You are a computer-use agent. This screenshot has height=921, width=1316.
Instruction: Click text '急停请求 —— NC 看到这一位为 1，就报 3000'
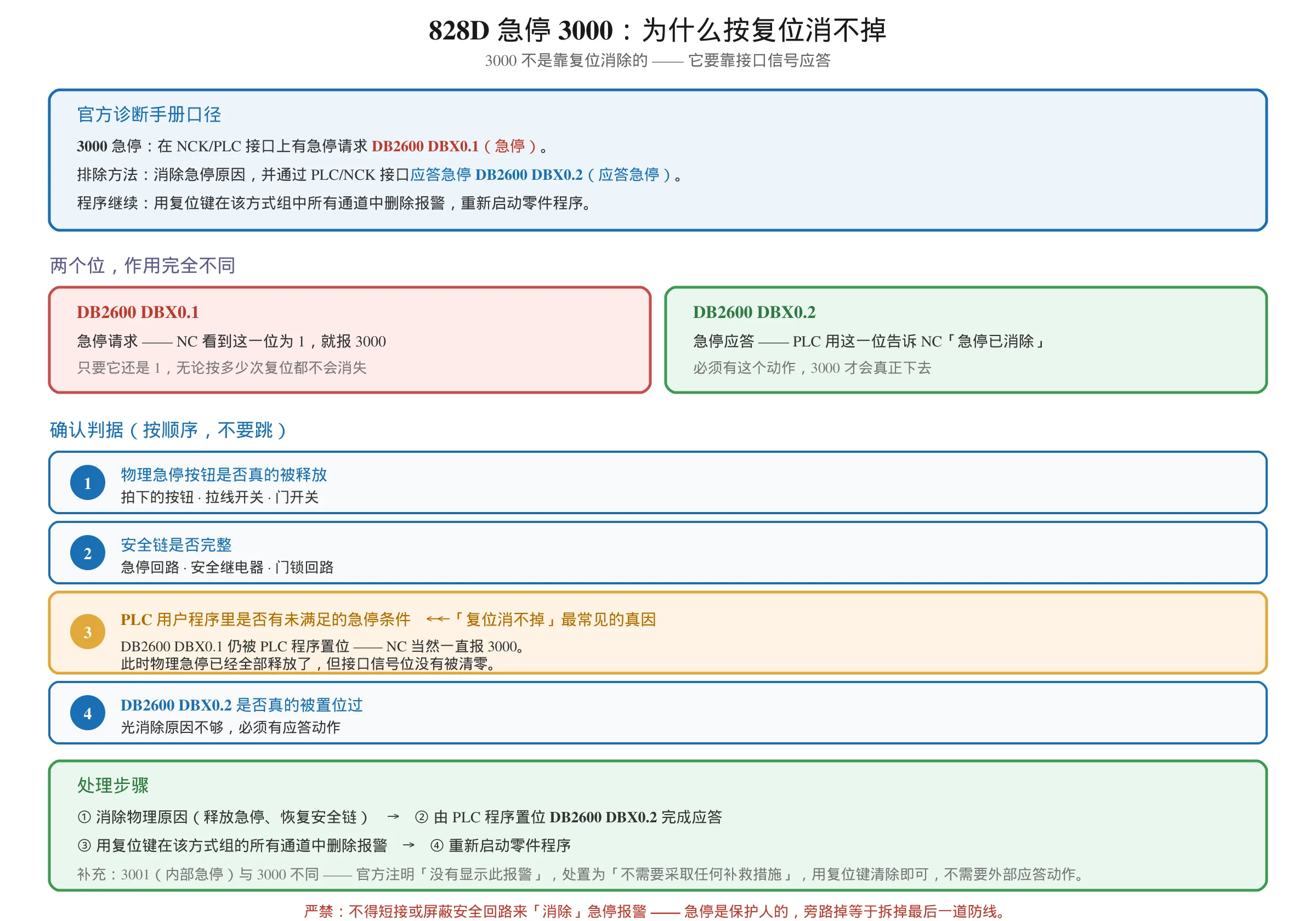pyautogui.click(x=231, y=342)
